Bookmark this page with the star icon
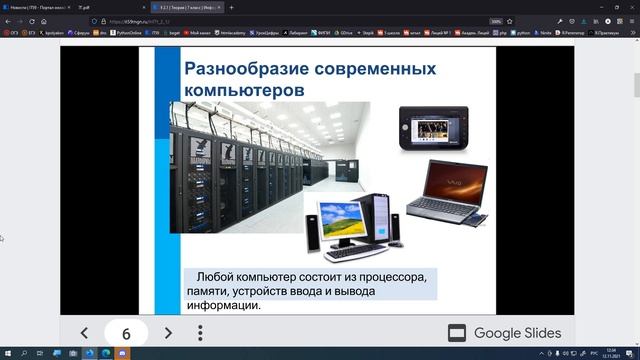Viewport: 640px width, 360px height. 509,21
